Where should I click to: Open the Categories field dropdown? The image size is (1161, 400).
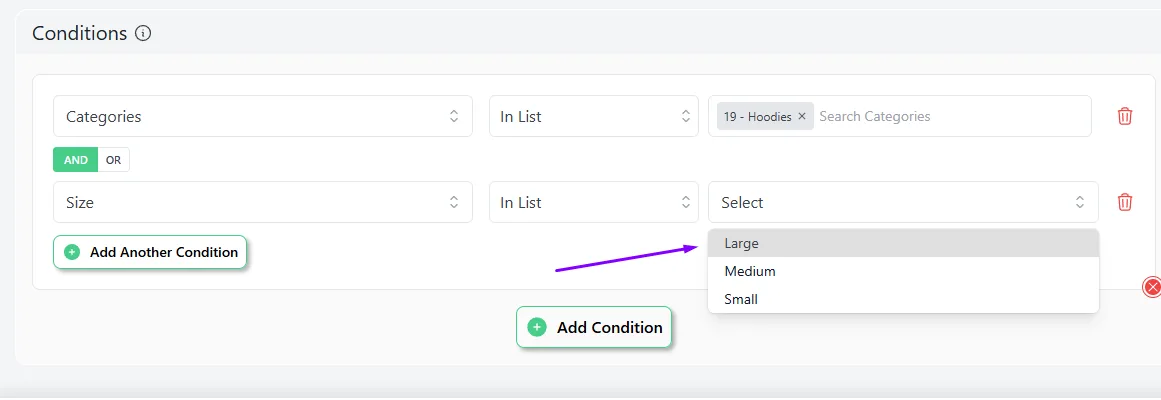click(262, 116)
